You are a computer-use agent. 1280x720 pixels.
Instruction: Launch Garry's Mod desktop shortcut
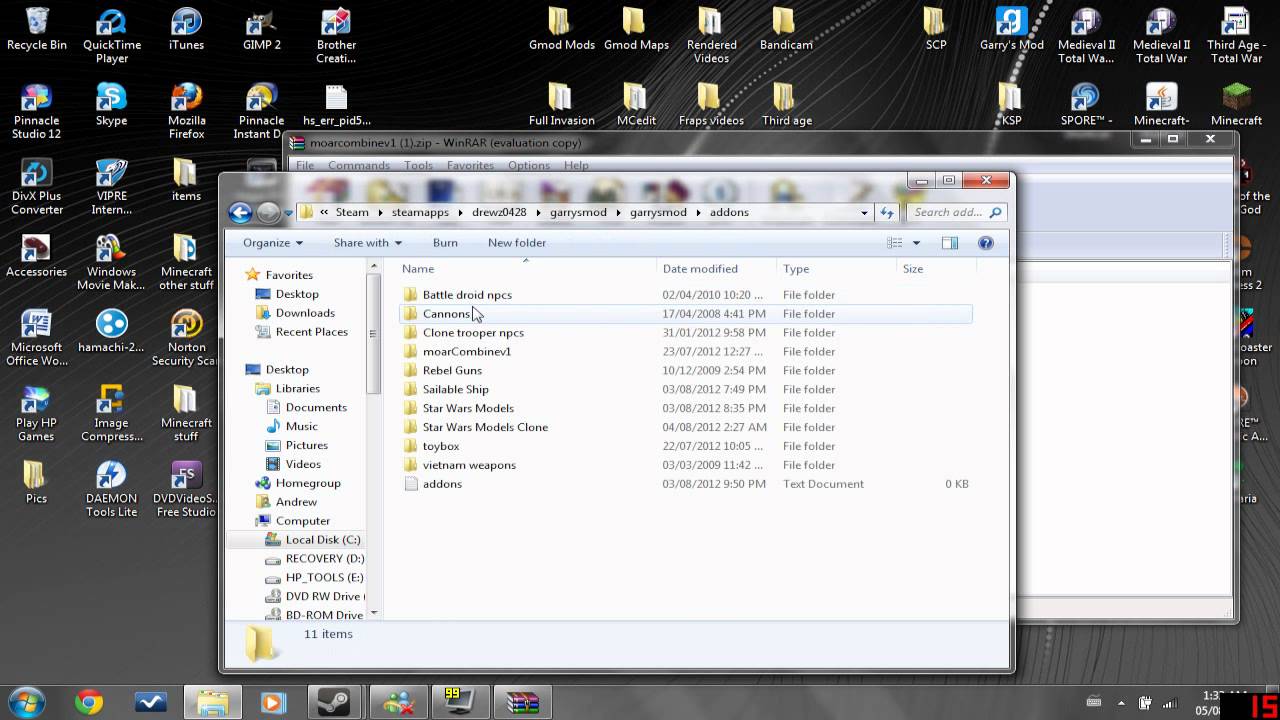(1012, 30)
